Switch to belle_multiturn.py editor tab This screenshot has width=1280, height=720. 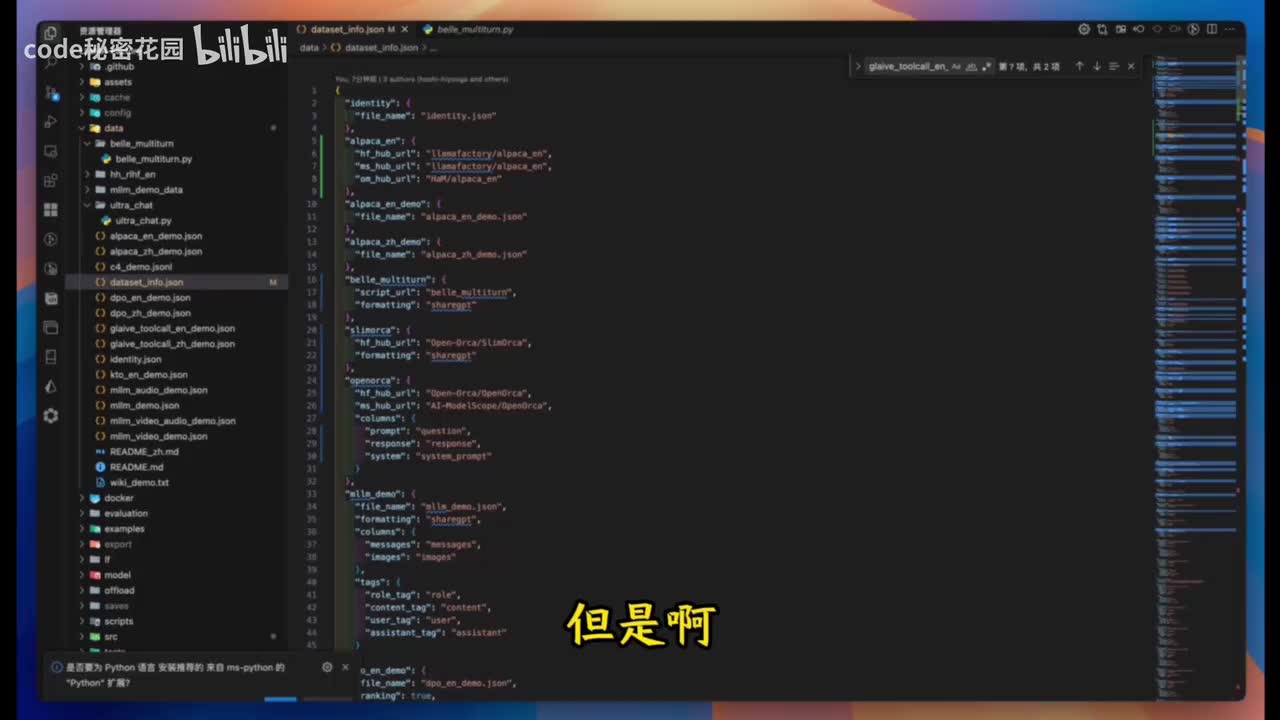pos(468,30)
